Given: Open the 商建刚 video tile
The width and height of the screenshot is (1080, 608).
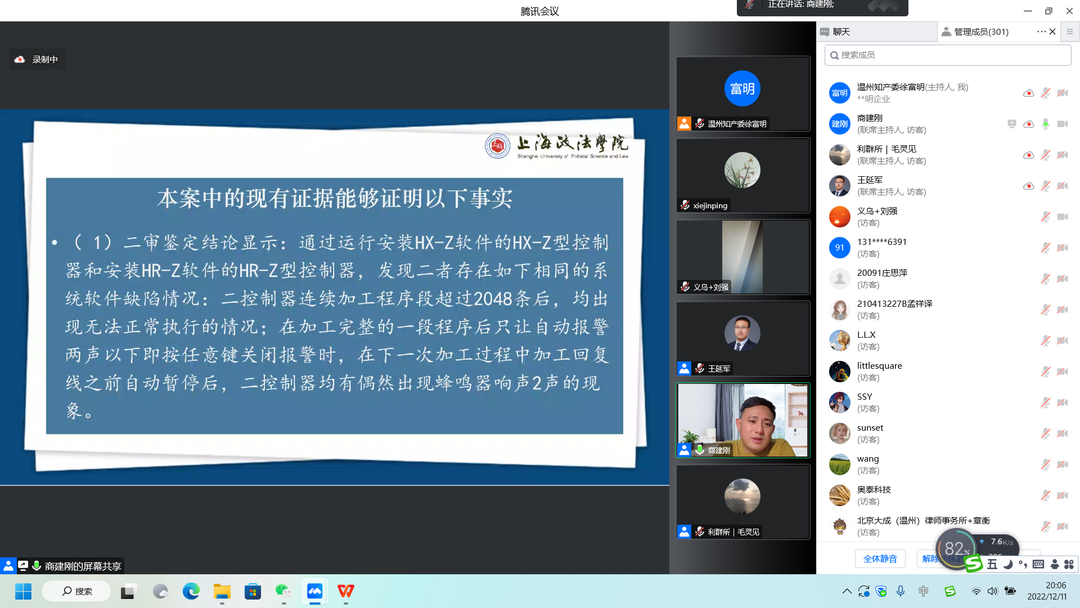Looking at the screenshot, I should tap(742, 420).
